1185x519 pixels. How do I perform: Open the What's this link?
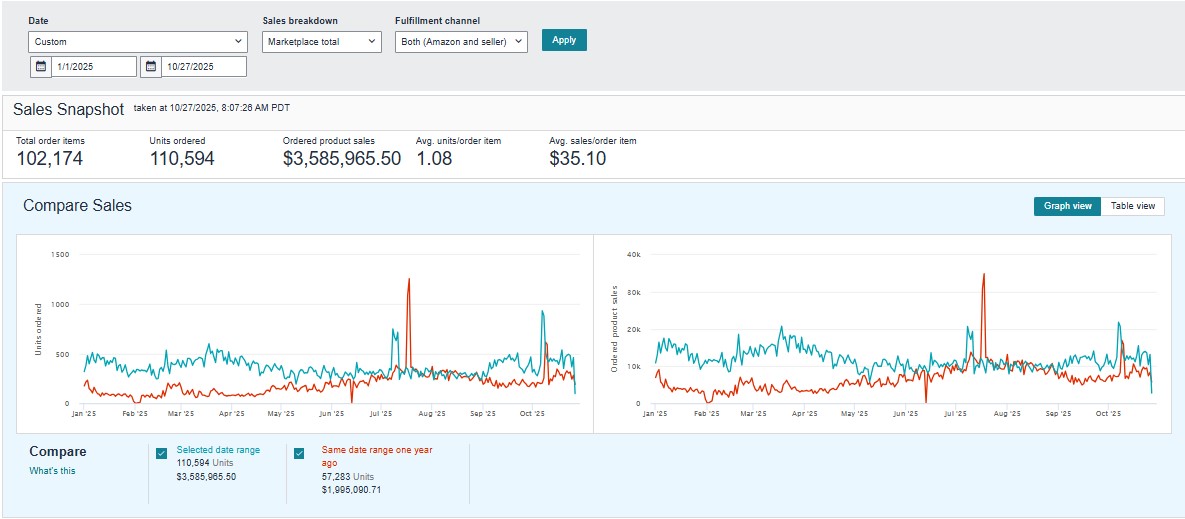52,471
